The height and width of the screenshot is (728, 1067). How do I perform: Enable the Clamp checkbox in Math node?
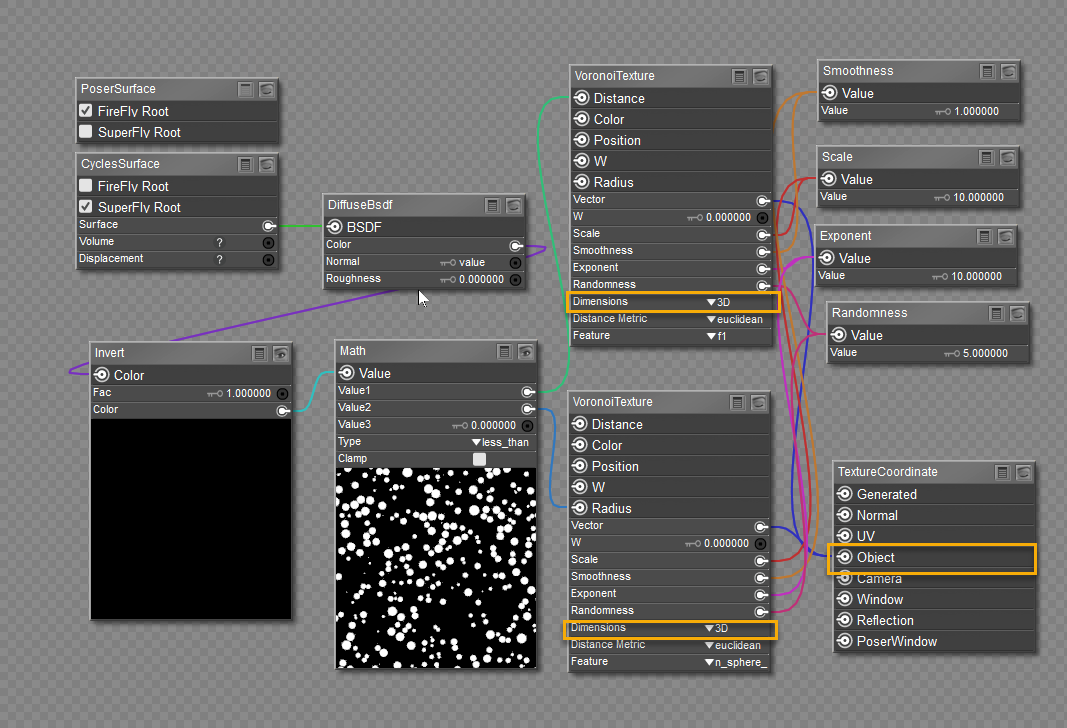(479, 459)
